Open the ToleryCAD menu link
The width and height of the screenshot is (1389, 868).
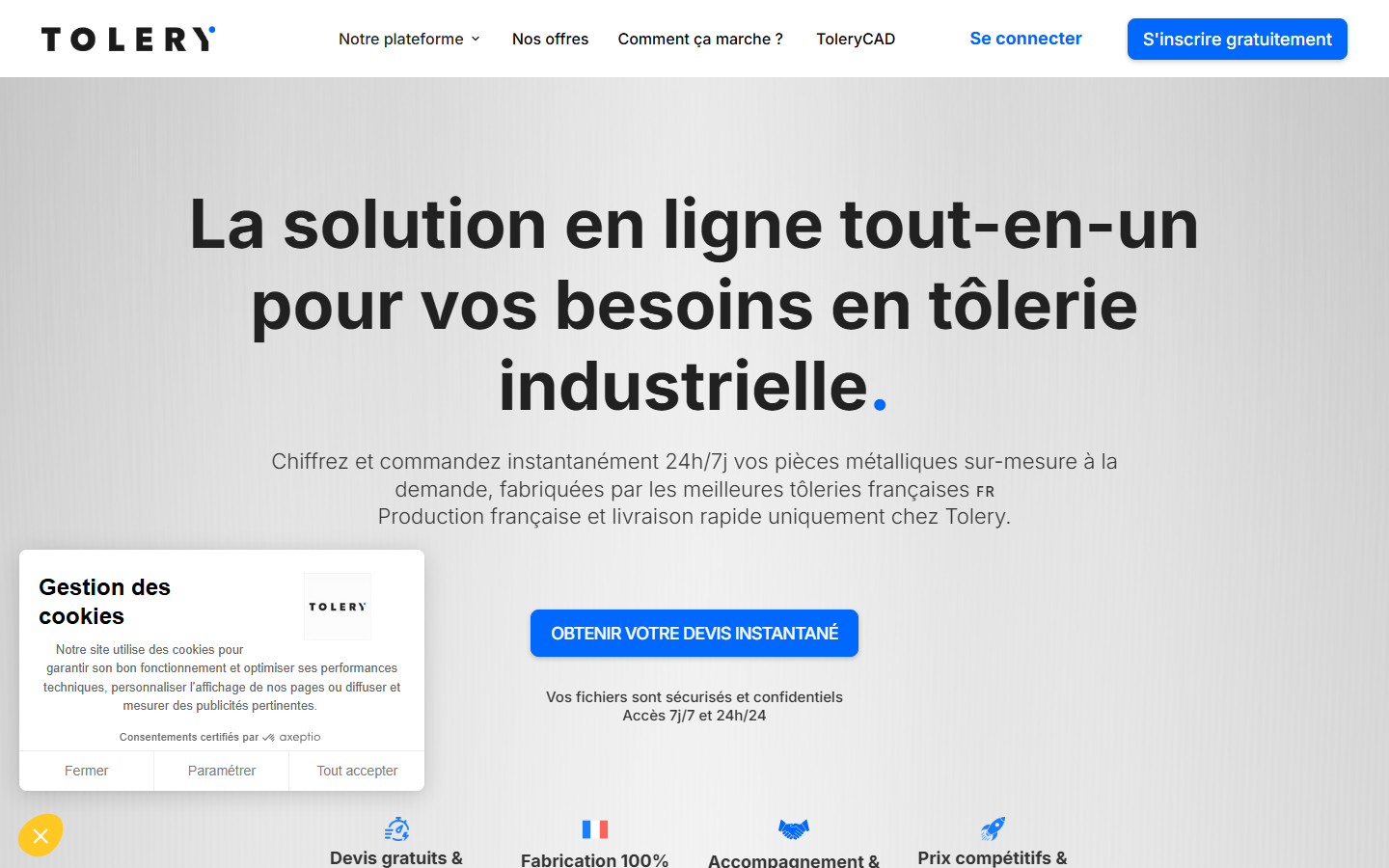(856, 40)
